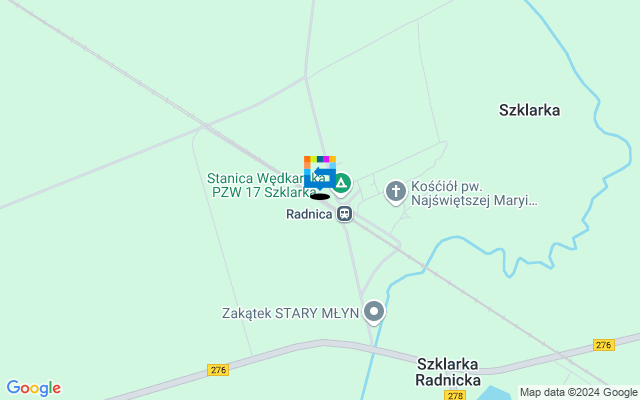Click the Google logo
Image resolution: width=640 pixels, height=400 pixels.
click(34, 388)
